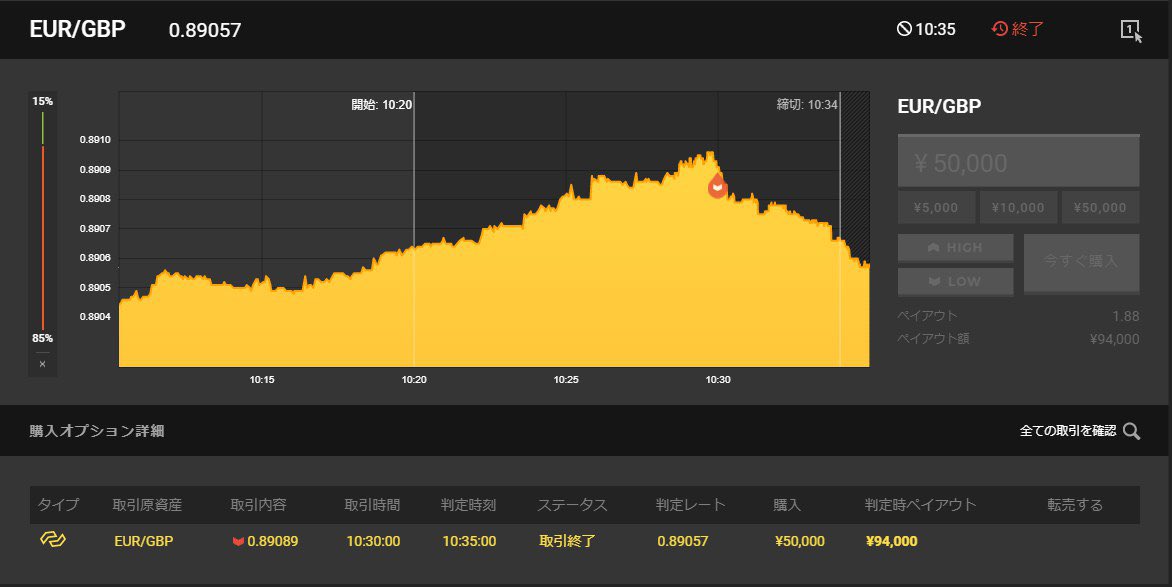Click the 10:35:00 judgment time cell

pos(469,541)
